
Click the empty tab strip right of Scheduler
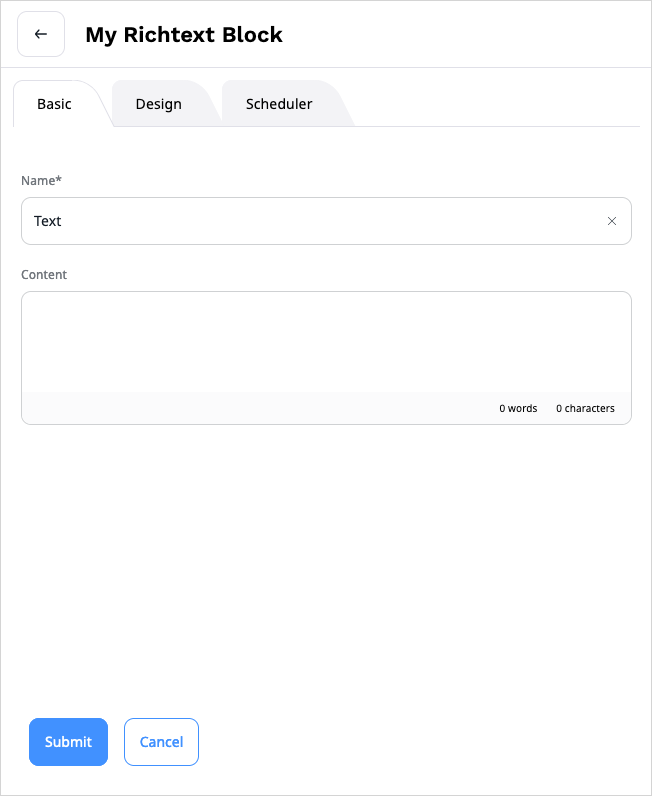(500, 104)
